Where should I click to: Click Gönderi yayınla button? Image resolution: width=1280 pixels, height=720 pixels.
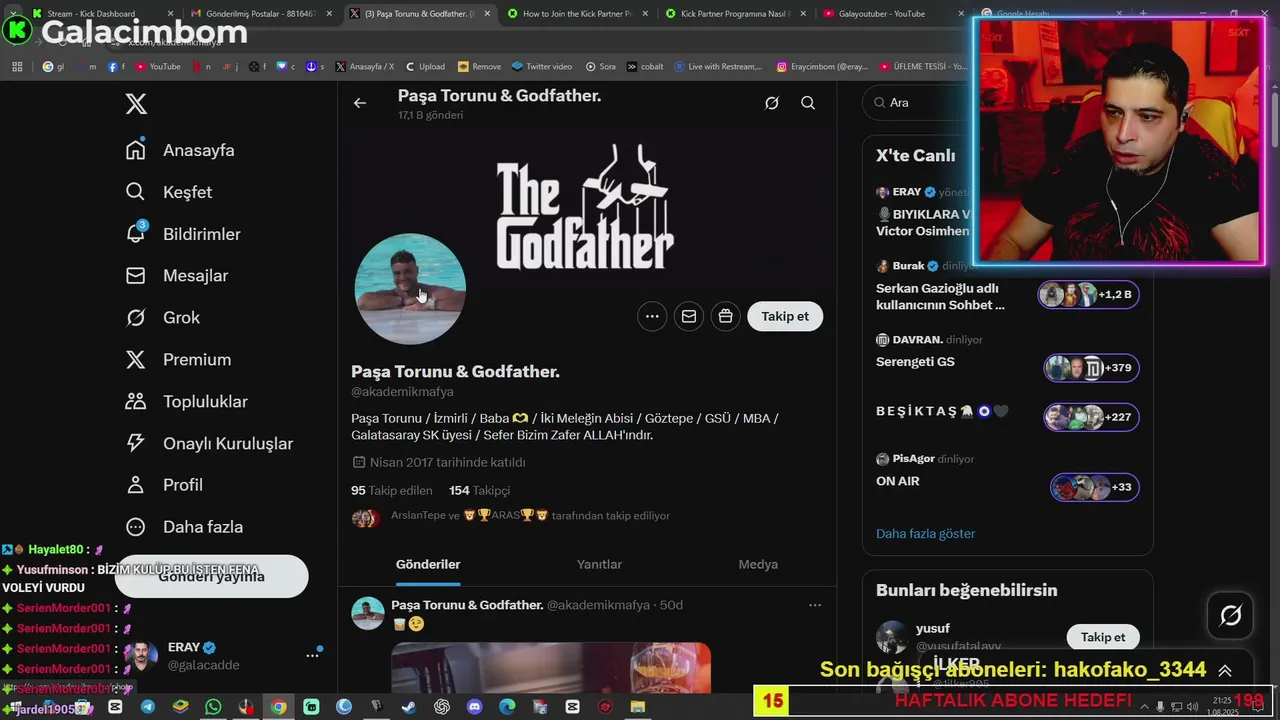coord(211,576)
